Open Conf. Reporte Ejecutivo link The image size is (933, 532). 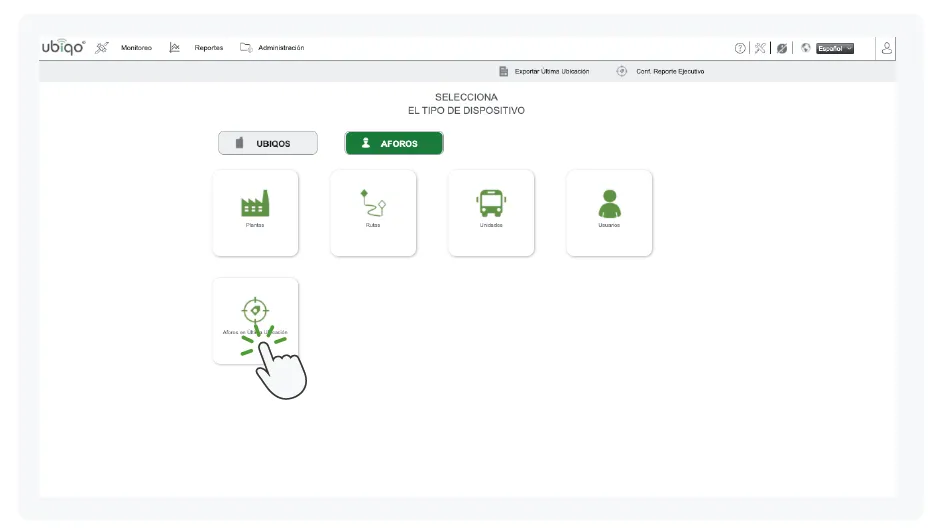[670, 71]
